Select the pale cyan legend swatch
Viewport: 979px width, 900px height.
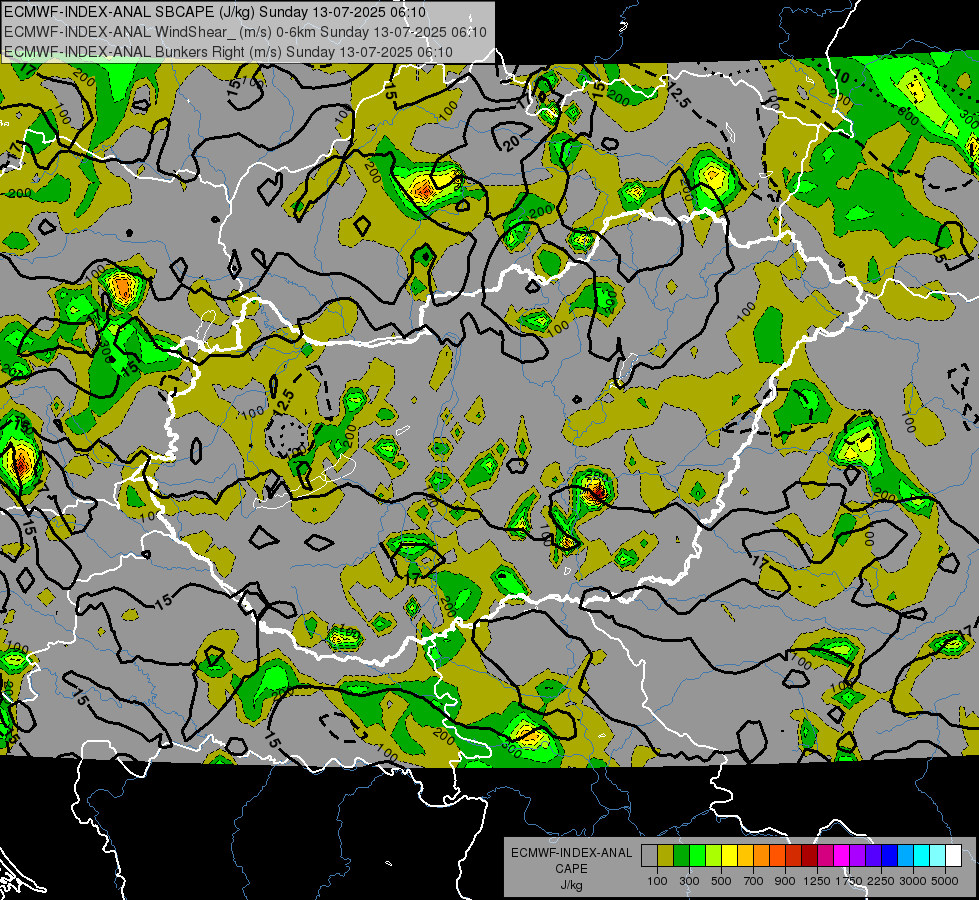[938, 856]
